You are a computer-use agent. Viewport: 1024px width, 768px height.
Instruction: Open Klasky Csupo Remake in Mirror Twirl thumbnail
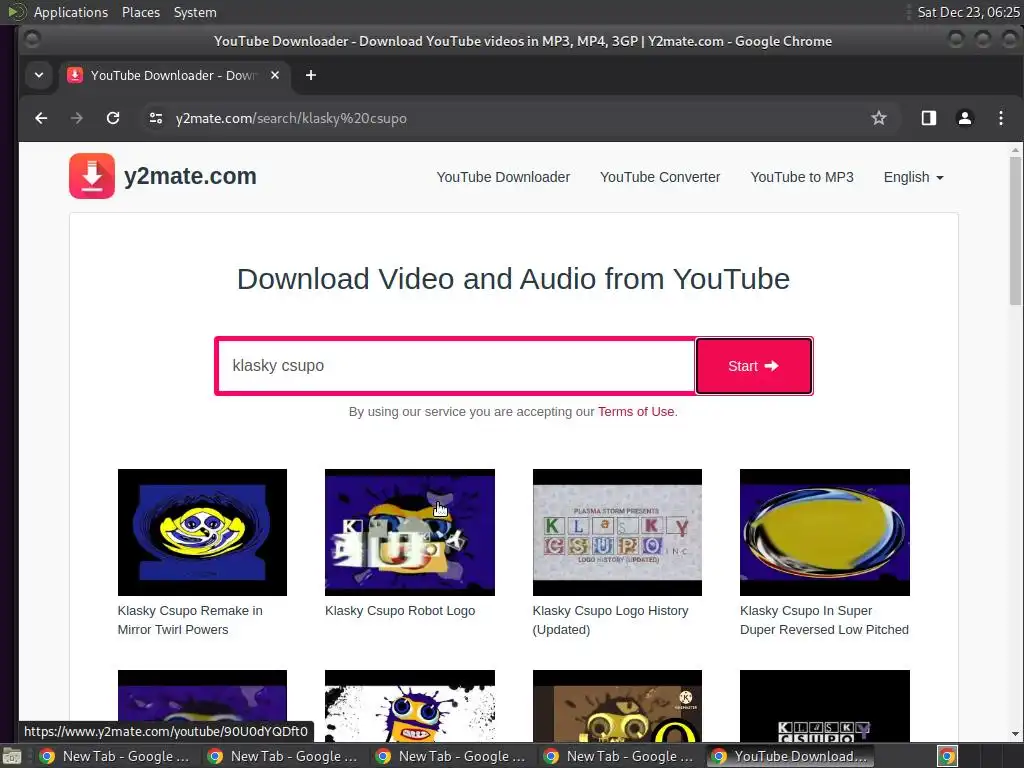[x=202, y=532]
